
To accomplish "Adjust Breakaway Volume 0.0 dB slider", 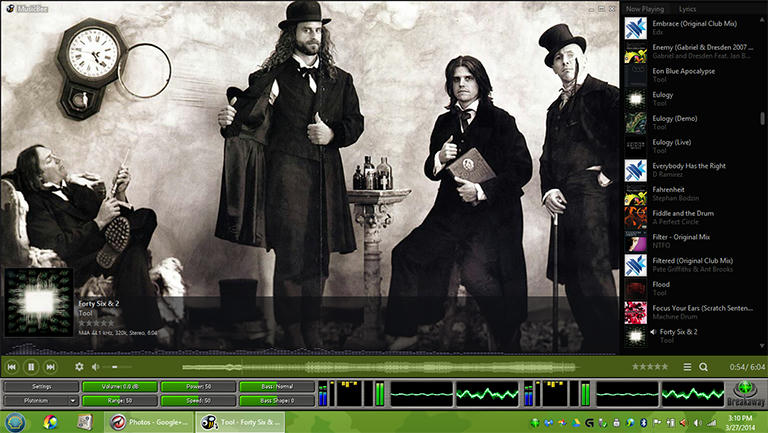I will click(x=120, y=386).
